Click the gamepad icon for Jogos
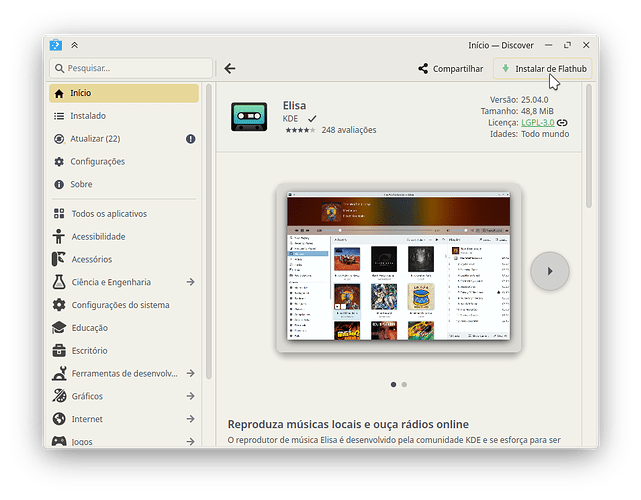 point(59,441)
